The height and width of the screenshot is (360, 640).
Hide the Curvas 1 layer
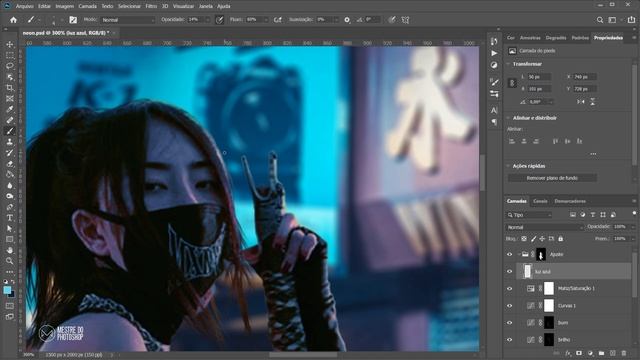pos(509,306)
